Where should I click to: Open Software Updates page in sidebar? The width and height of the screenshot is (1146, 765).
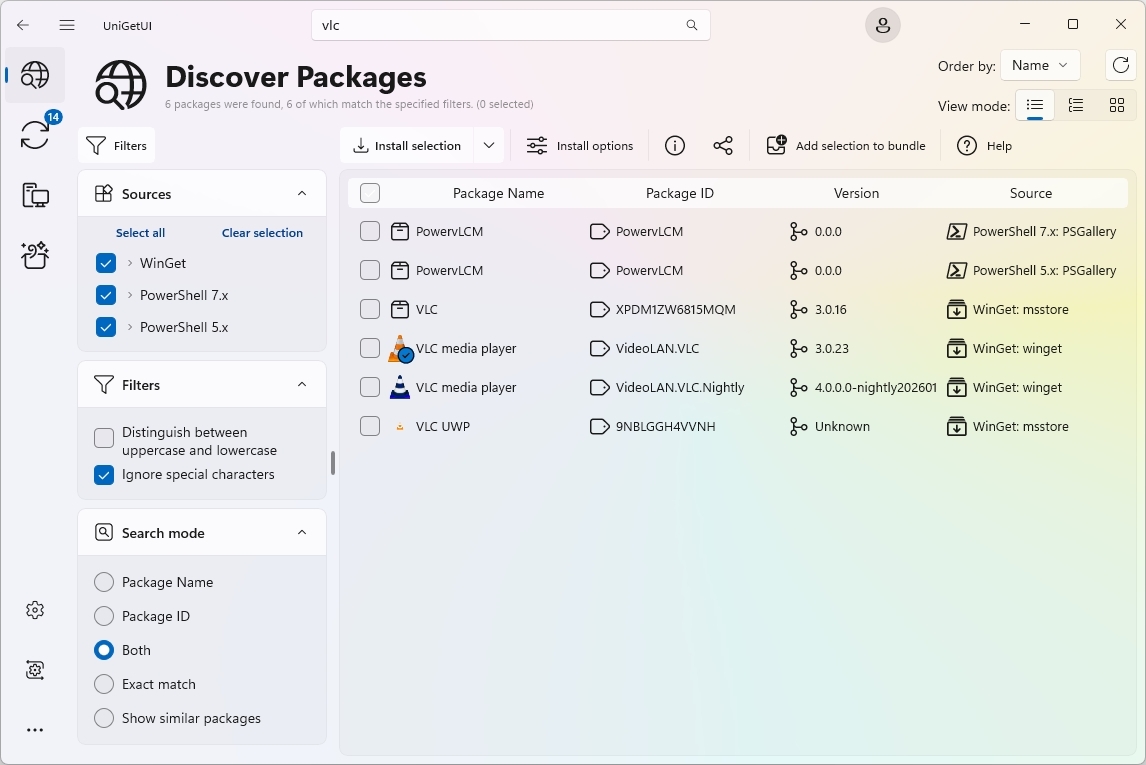(x=35, y=134)
